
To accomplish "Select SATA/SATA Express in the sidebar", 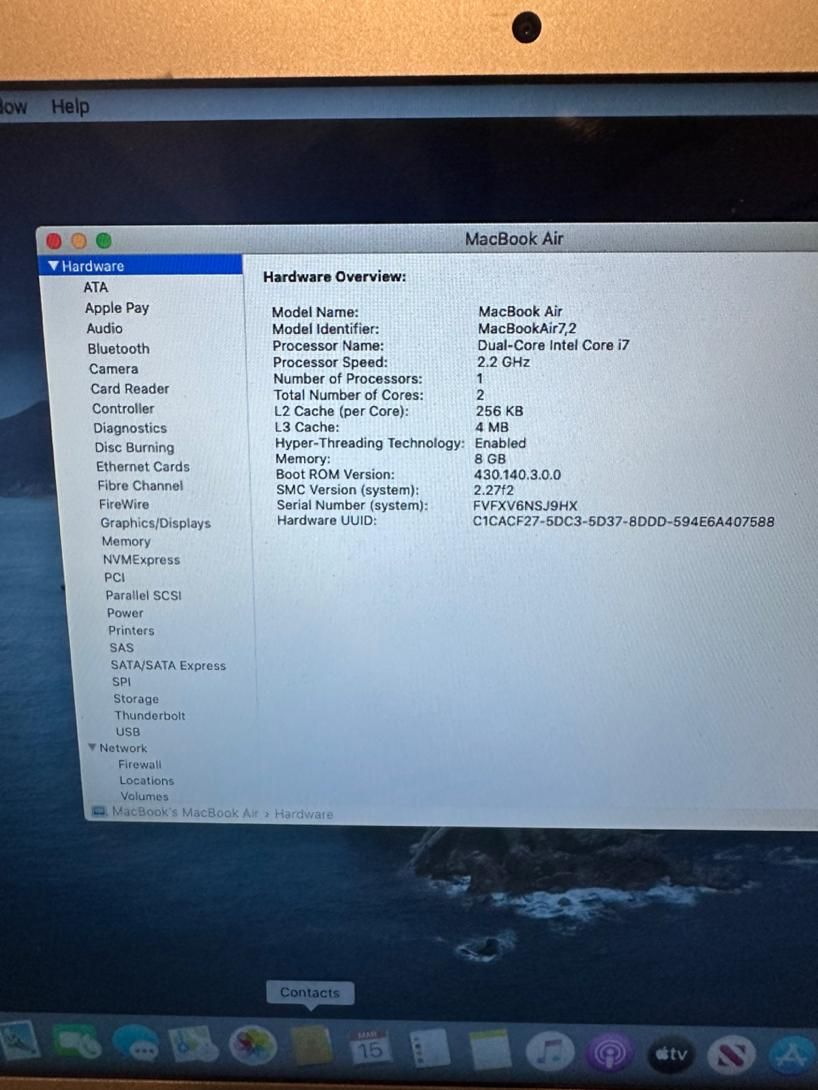I will [x=168, y=665].
